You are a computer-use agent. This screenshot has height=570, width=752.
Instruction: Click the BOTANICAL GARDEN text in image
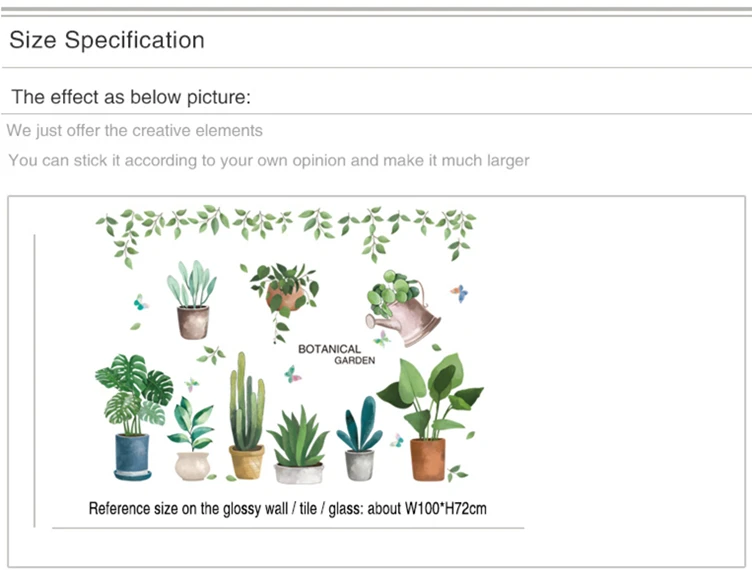(x=337, y=354)
